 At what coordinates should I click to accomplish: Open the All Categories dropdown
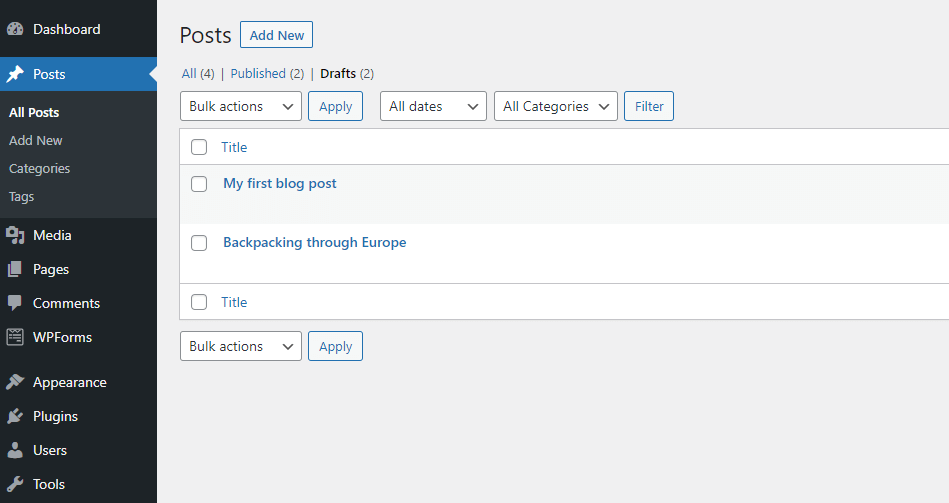[555, 107]
